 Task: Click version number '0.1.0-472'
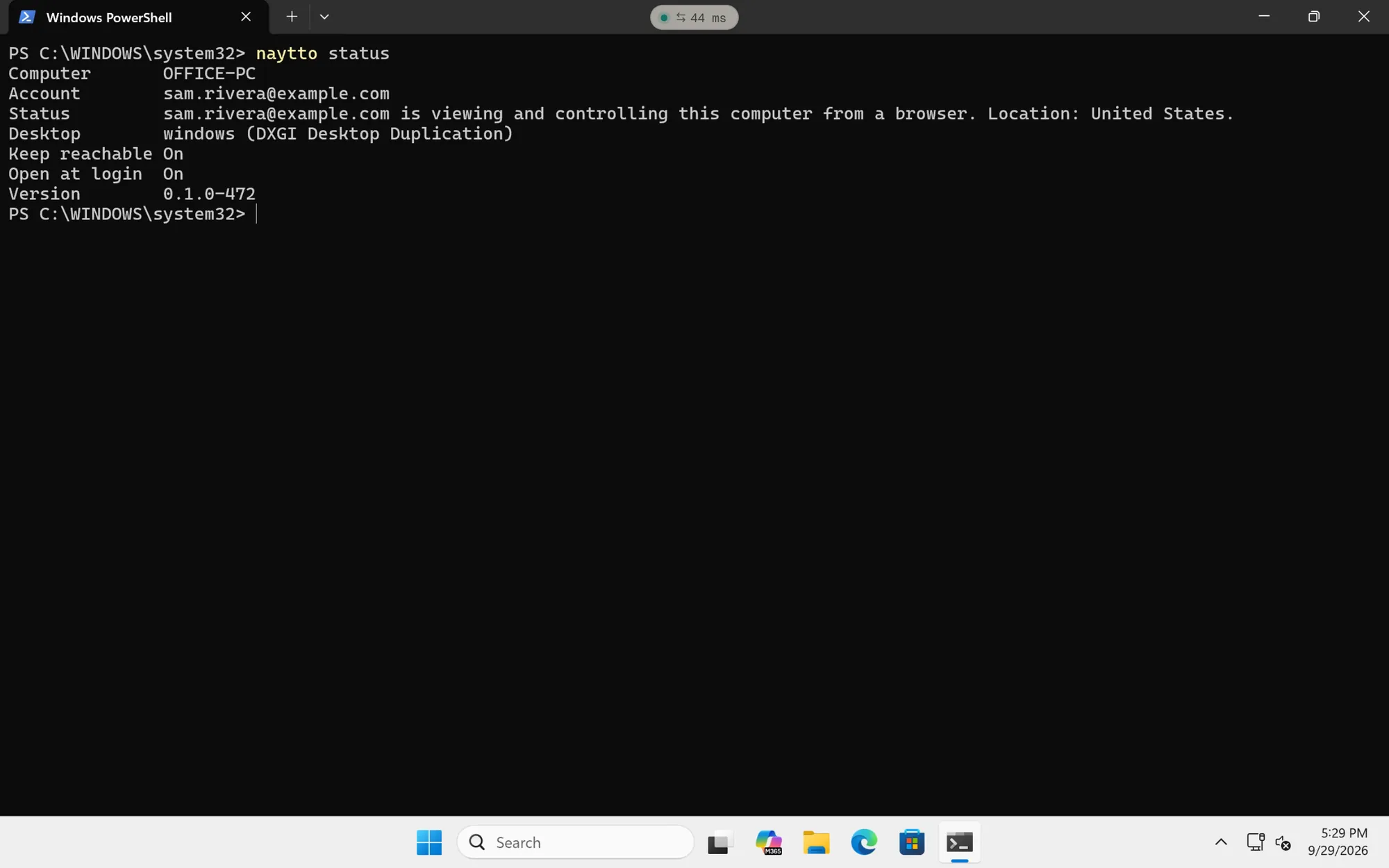point(209,194)
